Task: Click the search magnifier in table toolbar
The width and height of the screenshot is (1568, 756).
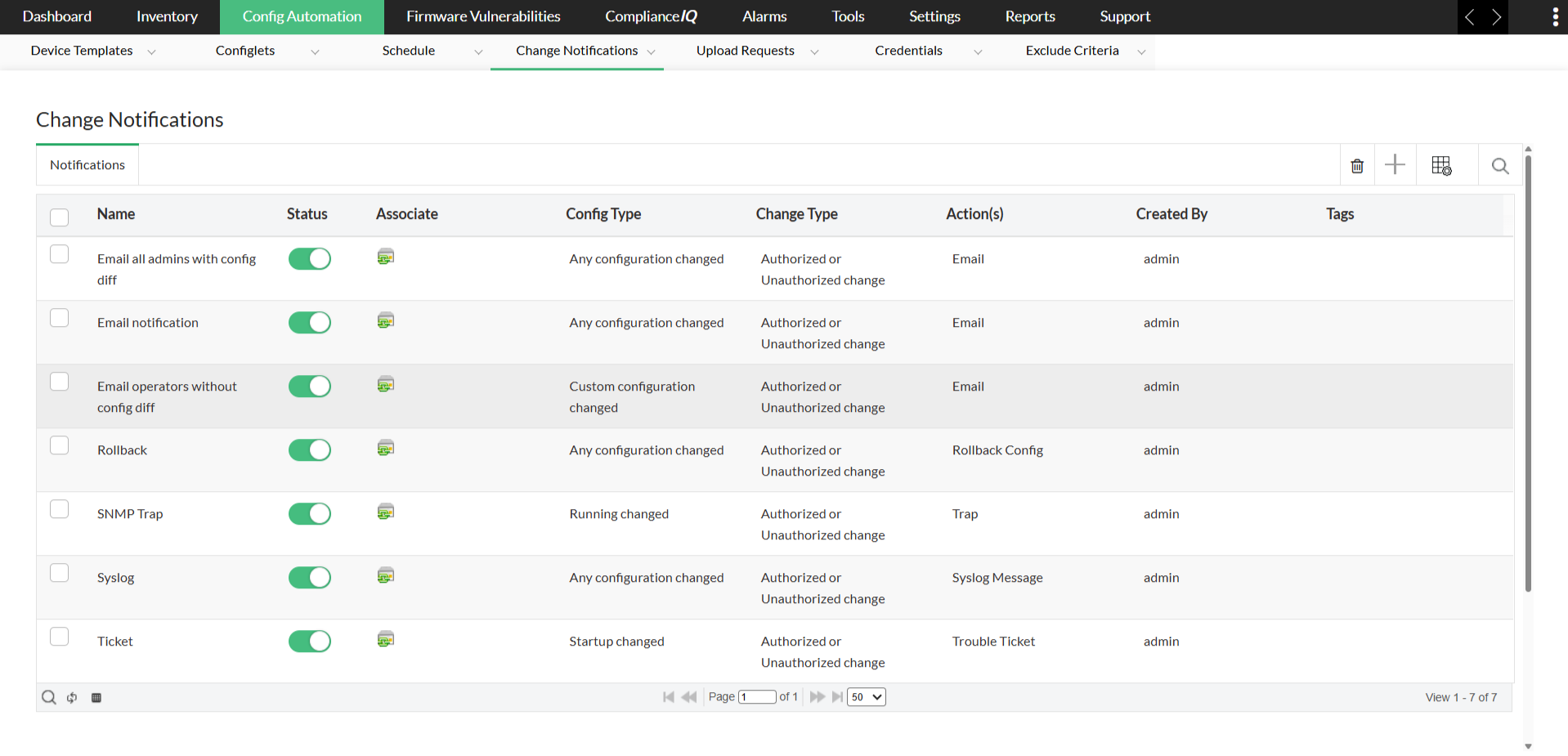Action: pos(1499,166)
